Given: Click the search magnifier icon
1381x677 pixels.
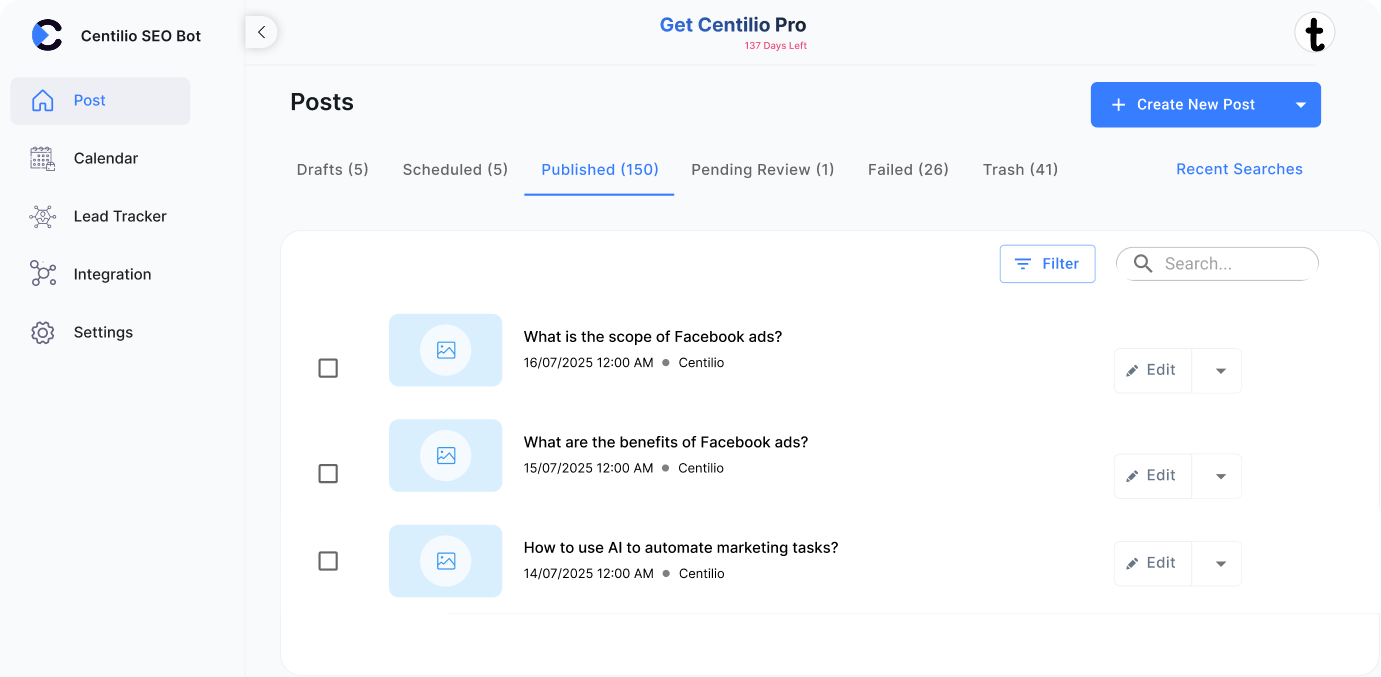Looking at the screenshot, I should coord(1143,263).
